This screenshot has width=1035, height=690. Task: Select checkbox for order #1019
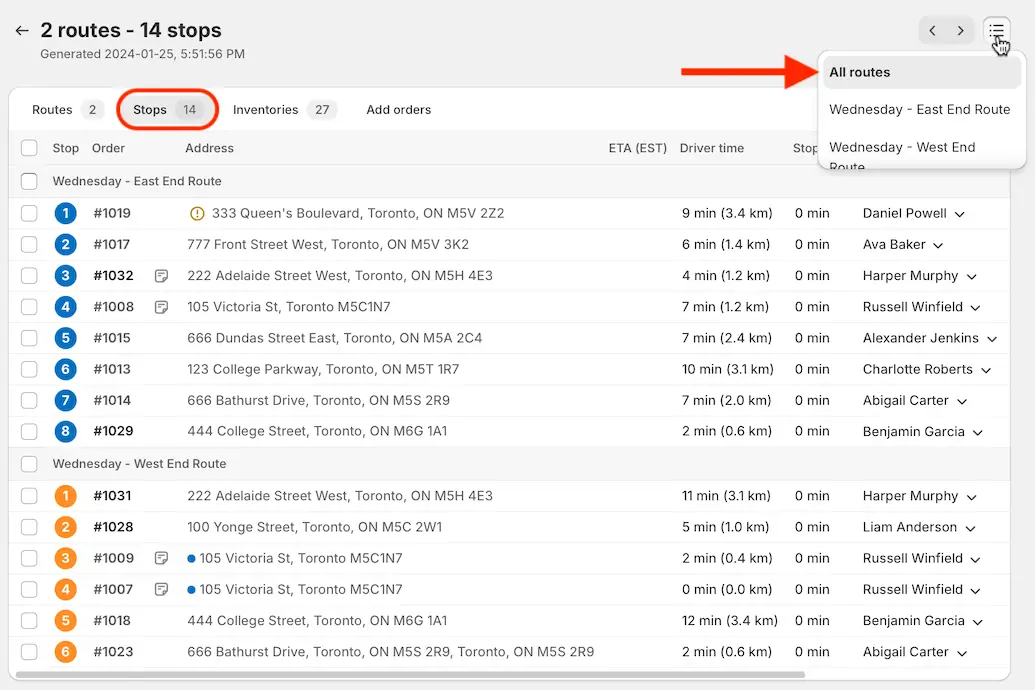point(29,213)
